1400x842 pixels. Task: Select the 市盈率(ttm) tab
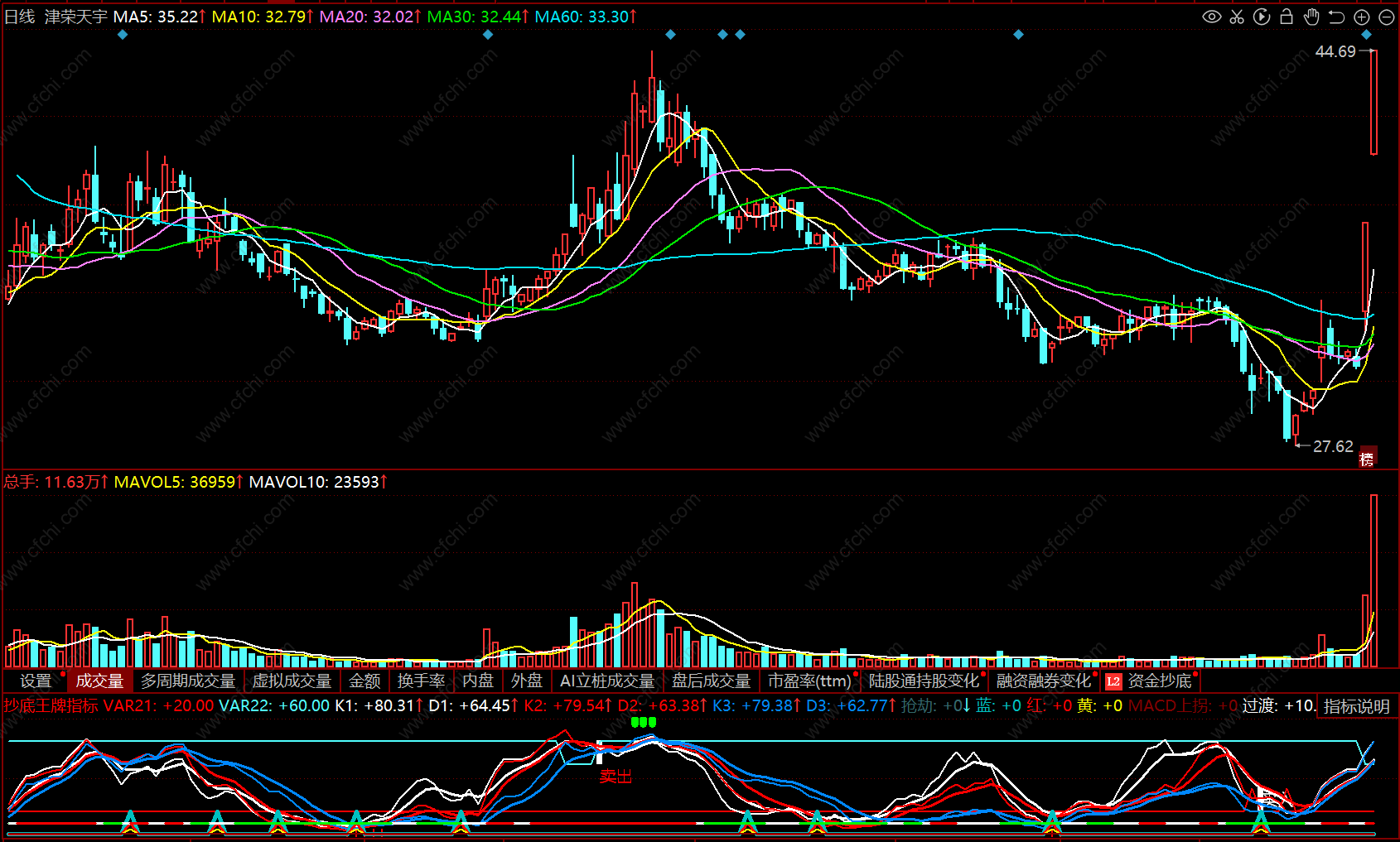pos(809,681)
